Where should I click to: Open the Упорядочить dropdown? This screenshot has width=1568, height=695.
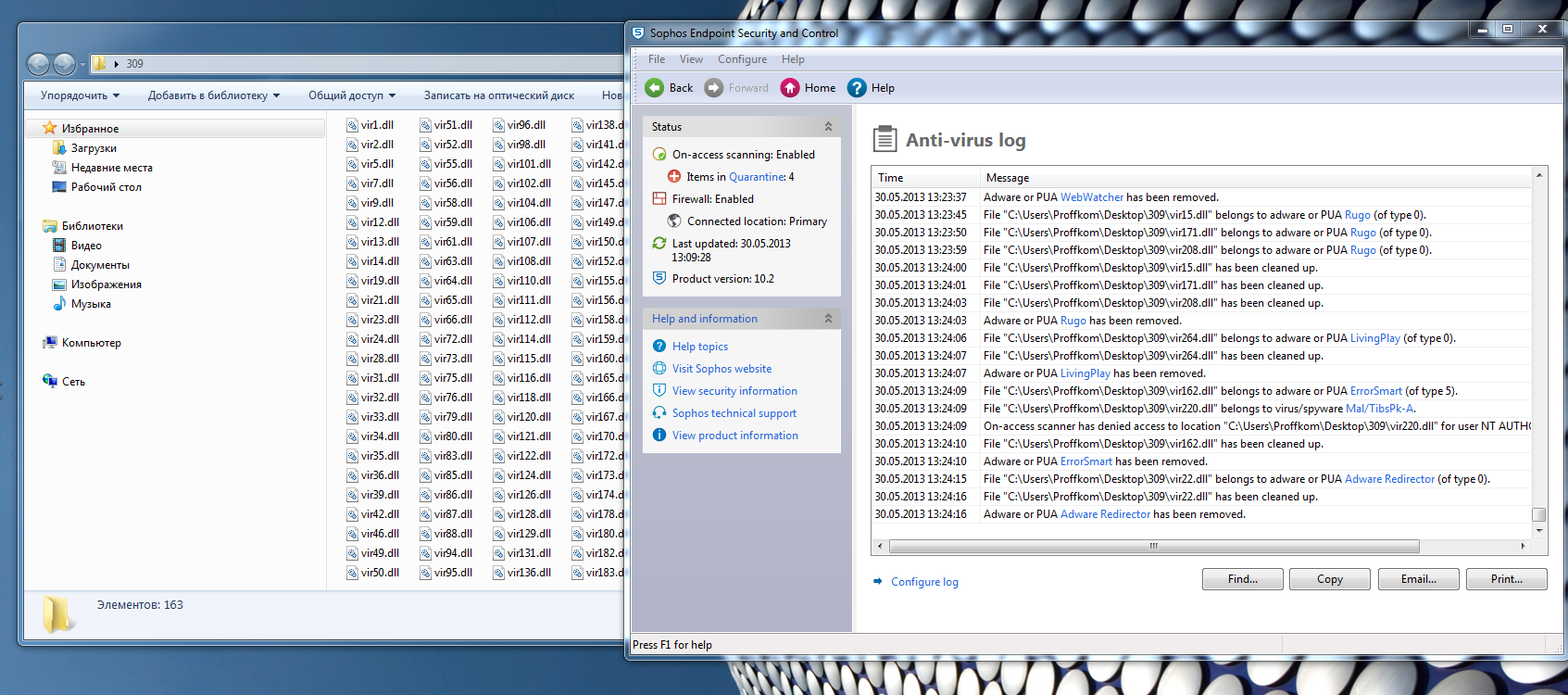pos(80,95)
